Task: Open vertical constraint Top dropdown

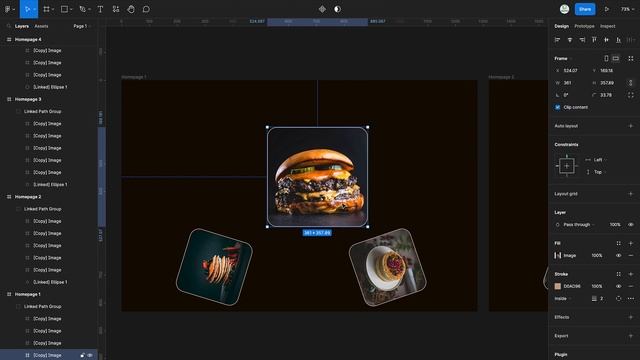Action: (600, 172)
